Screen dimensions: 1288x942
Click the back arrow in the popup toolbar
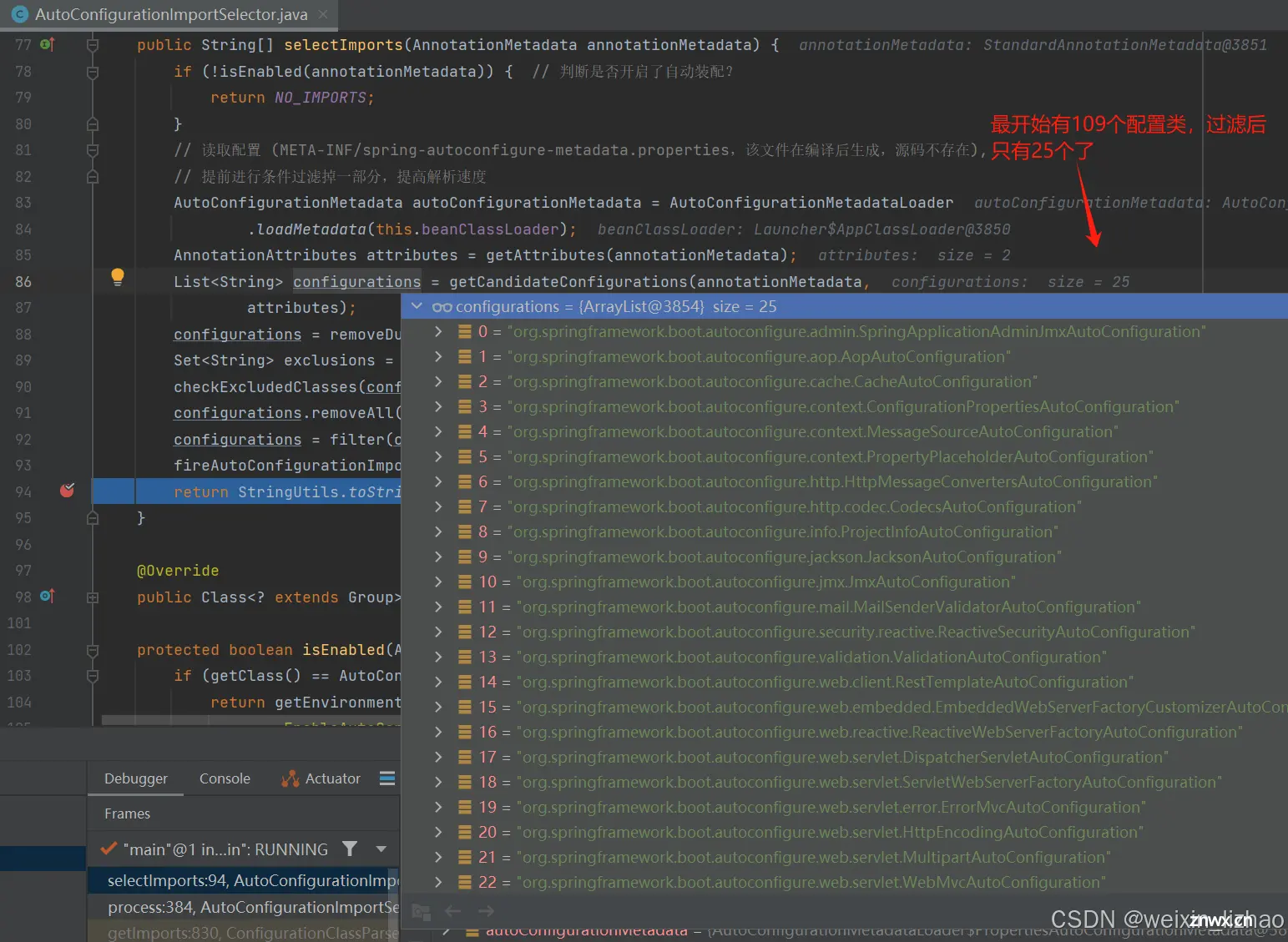click(x=453, y=911)
